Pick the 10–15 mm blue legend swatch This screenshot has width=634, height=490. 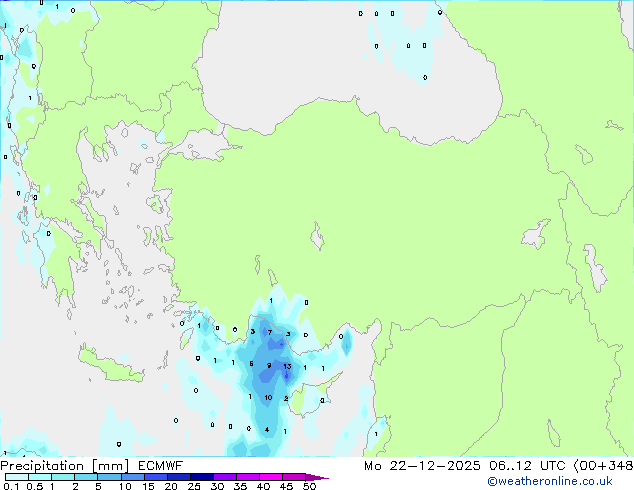tap(132, 477)
